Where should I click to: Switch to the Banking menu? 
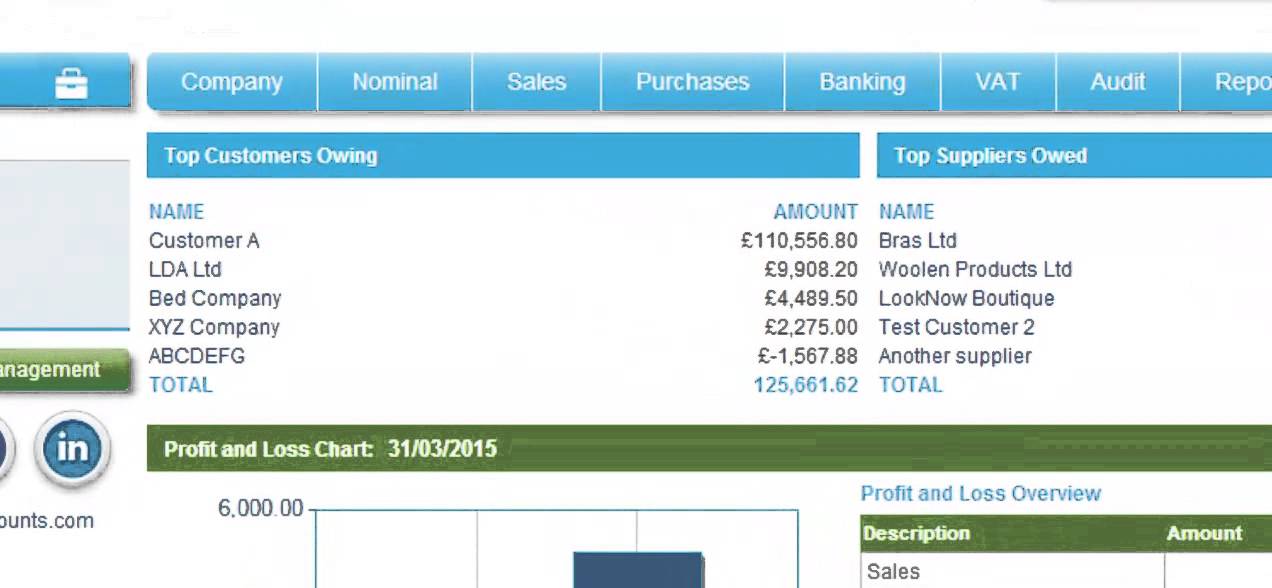coord(862,82)
